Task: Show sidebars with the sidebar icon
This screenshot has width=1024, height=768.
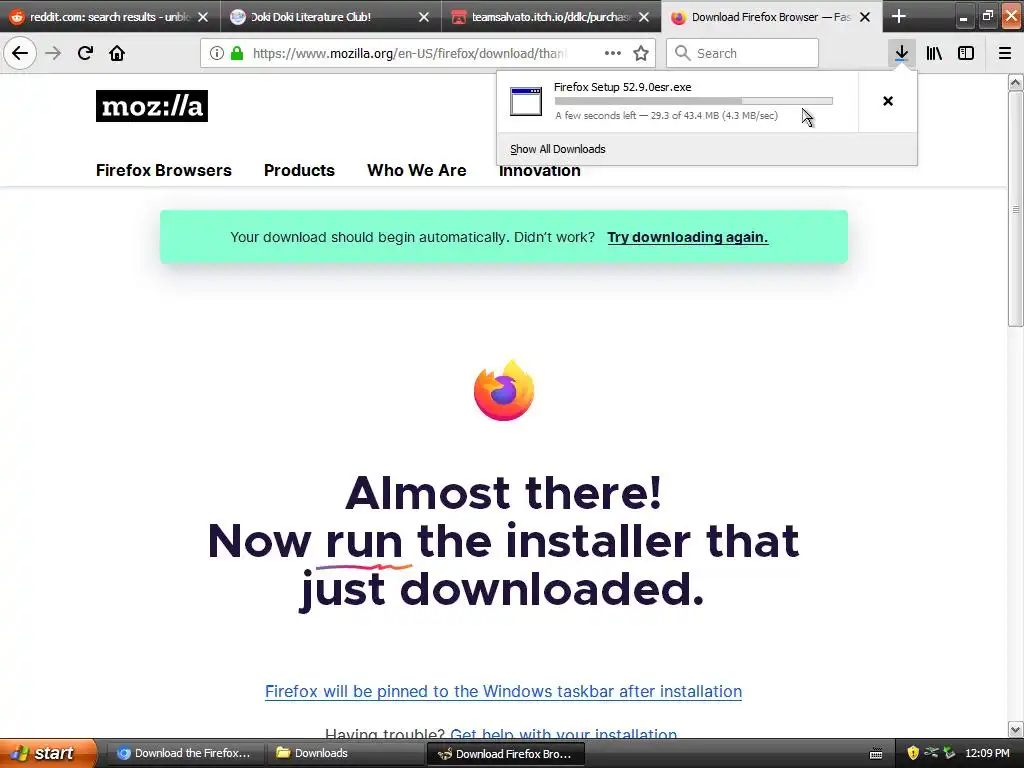Action: coord(966,53)
